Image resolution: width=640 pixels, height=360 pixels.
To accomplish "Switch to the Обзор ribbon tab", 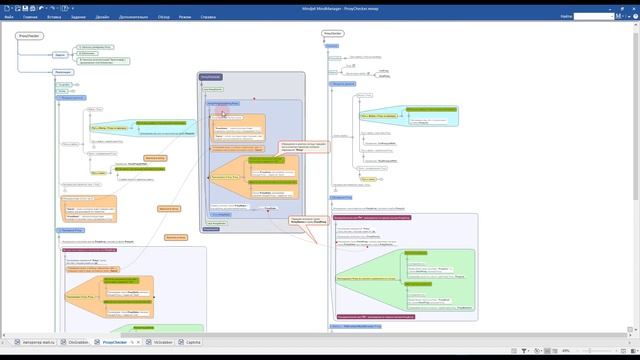I will click(164, 17).
